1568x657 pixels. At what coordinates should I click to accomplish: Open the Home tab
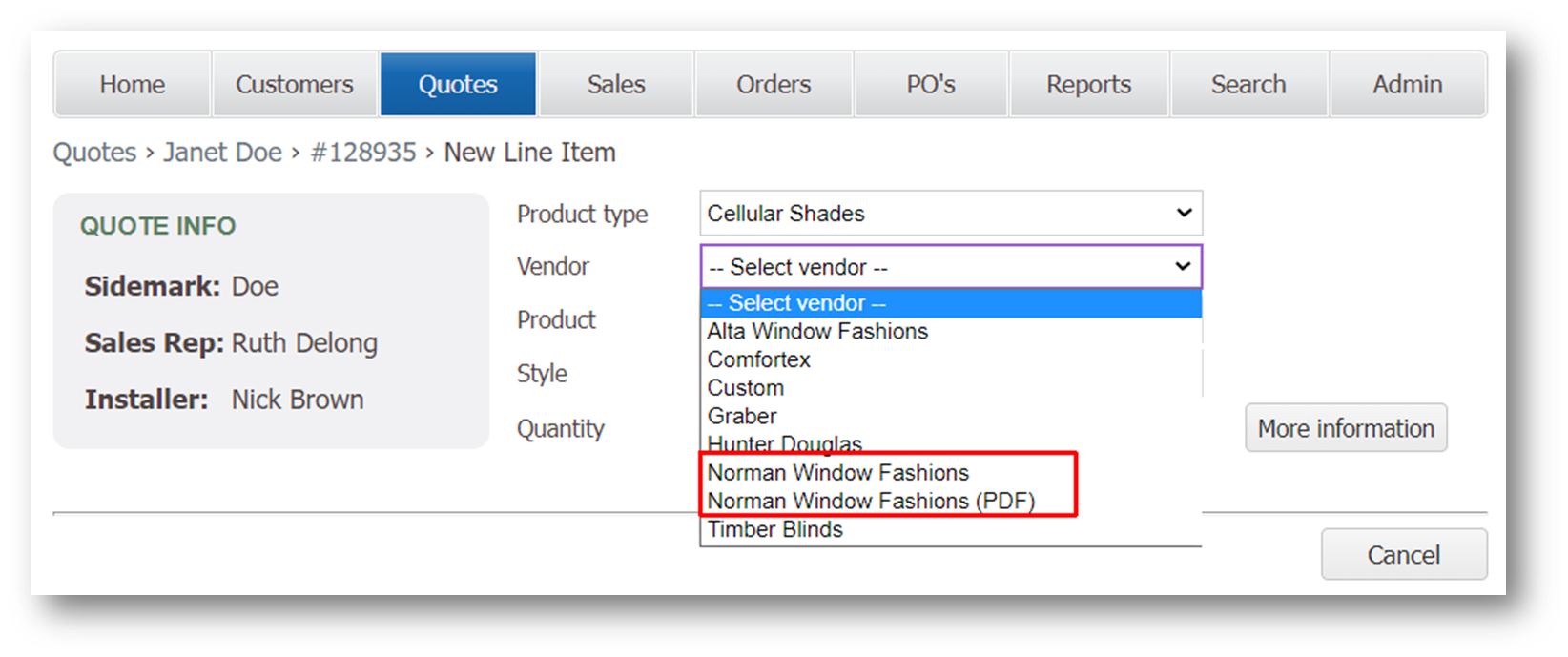(132, 85)
